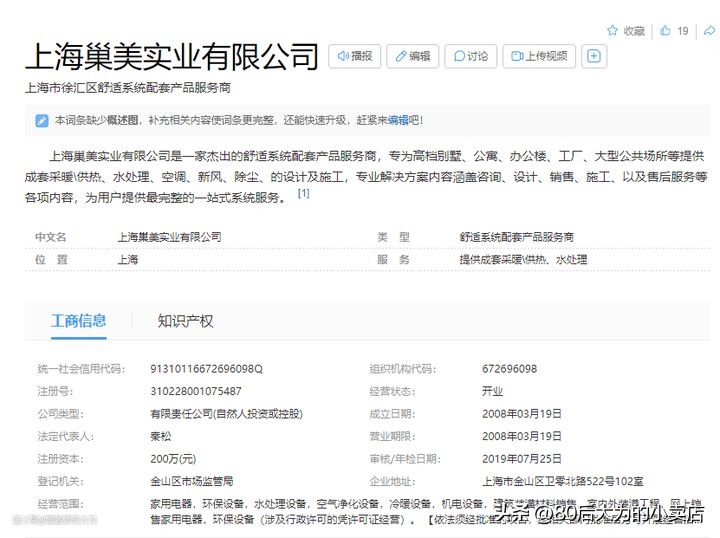Click the 审核/年检日期 label

pos(405,459)
